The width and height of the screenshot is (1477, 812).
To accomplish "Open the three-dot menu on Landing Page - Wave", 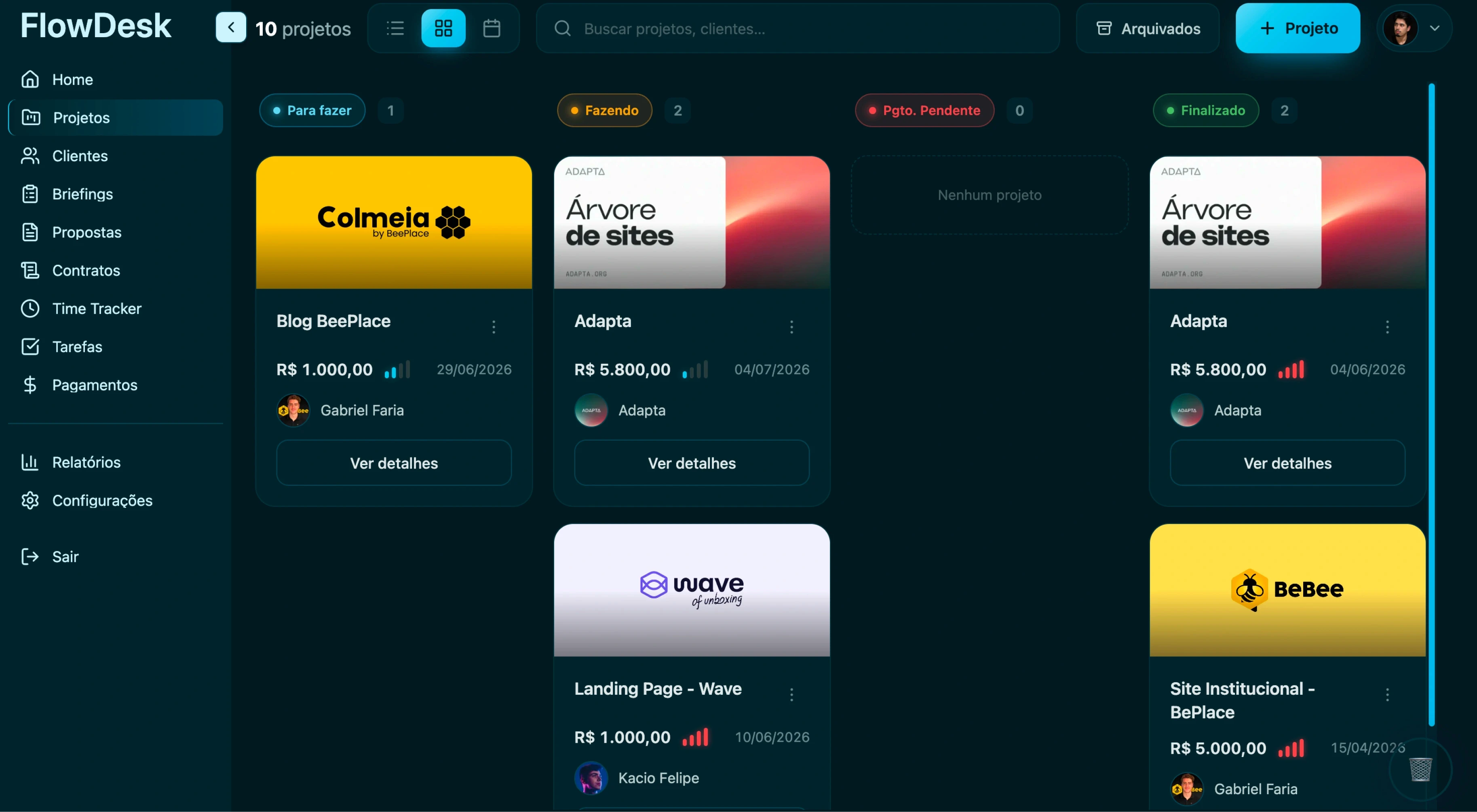I will (x=791, y=694).
